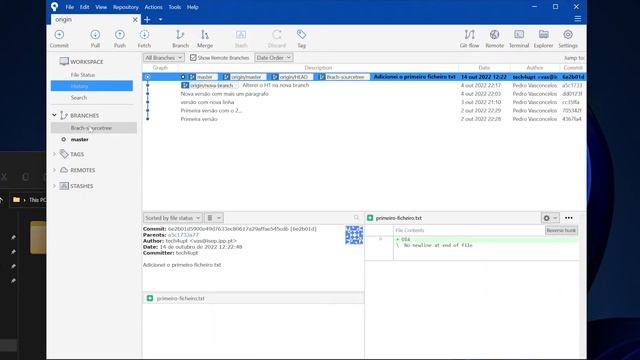
Task: Select commit Alterei o HT na nova branch
Action: (364, 85)
